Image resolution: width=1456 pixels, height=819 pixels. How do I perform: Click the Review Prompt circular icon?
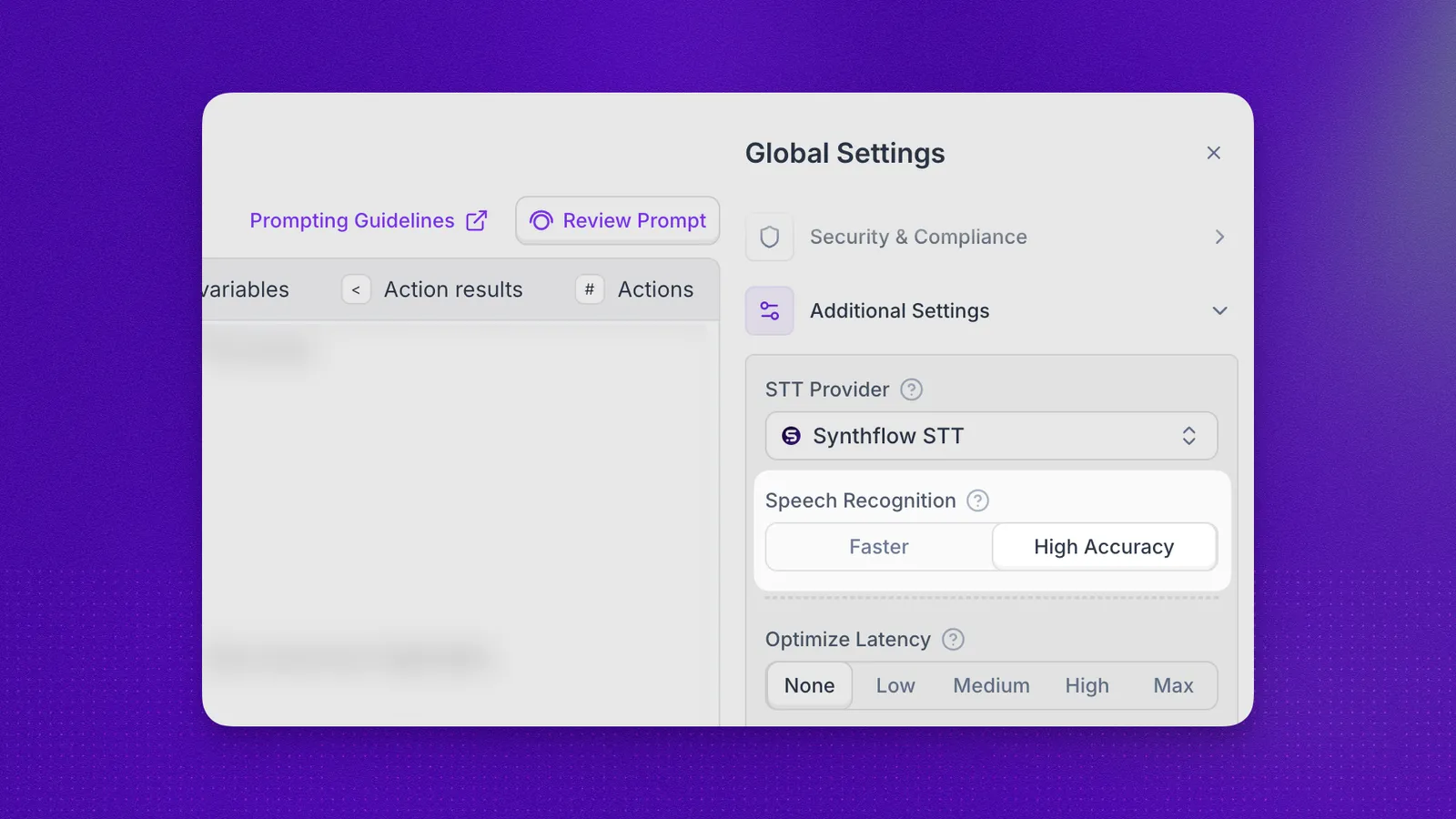[x=541, y=220]
